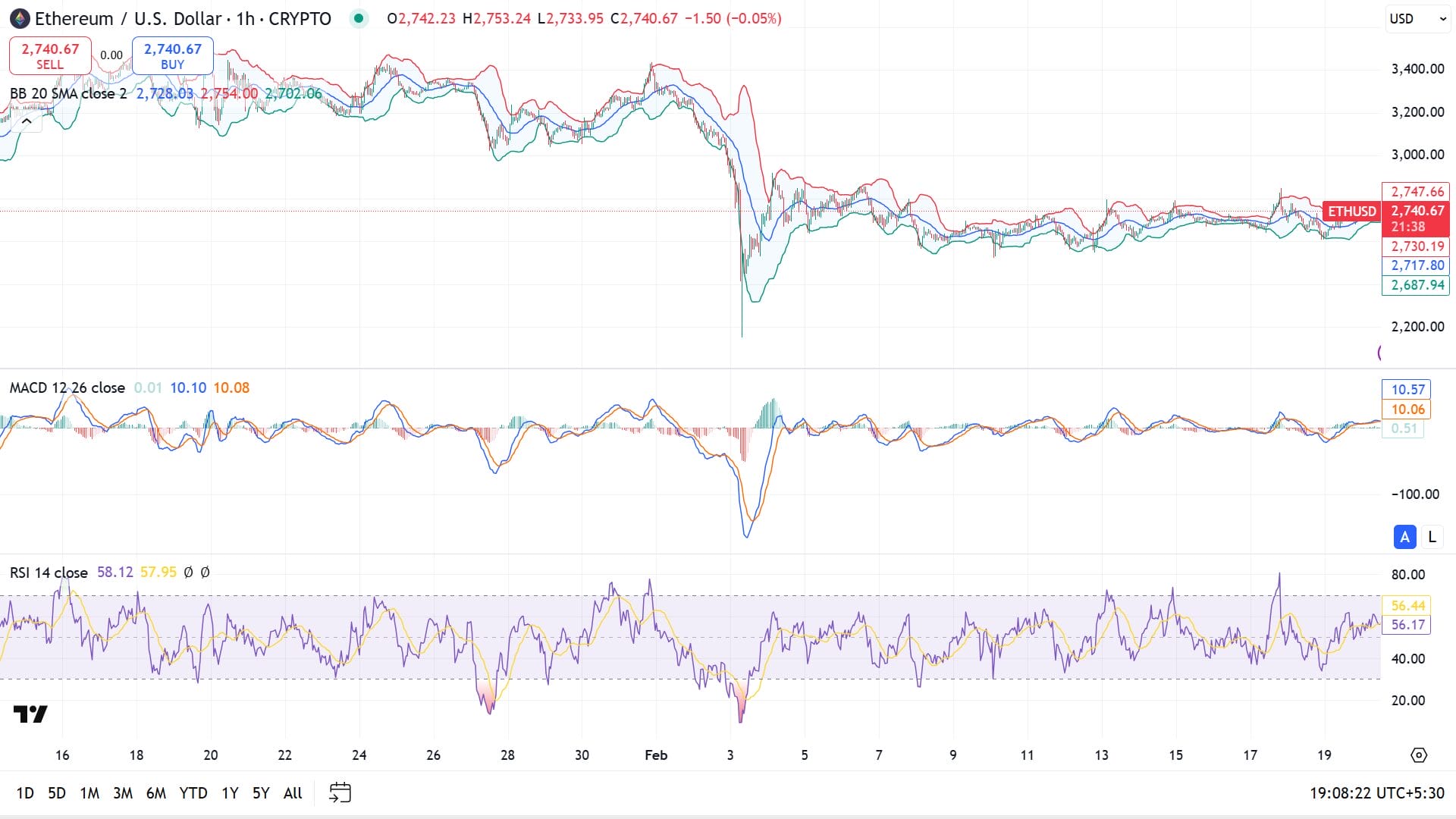Click the Feb date on time axis
Image resolution: width=1456 pixels, height=819 pixels.
tap(656, 755)
